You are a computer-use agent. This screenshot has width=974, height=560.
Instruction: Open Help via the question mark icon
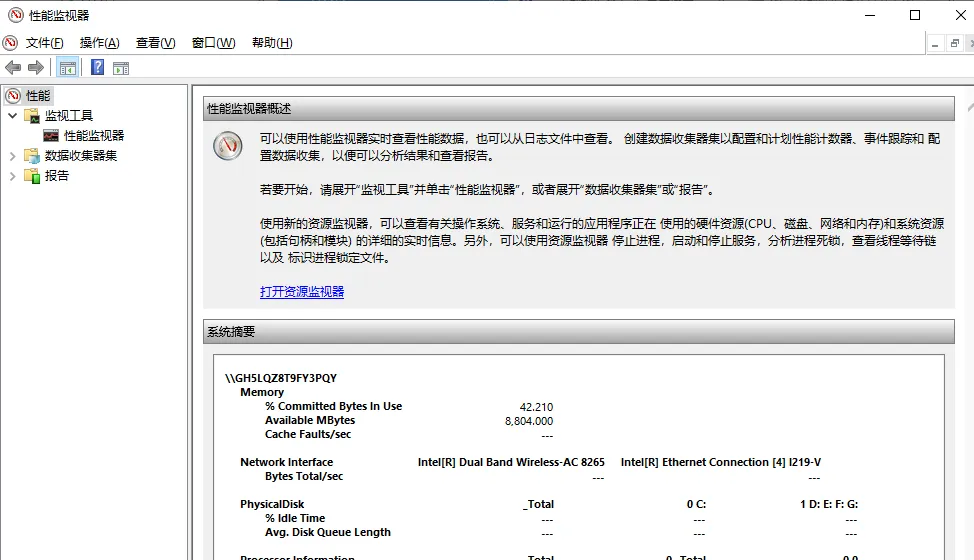pyautogui.click(x=98, y=67)
